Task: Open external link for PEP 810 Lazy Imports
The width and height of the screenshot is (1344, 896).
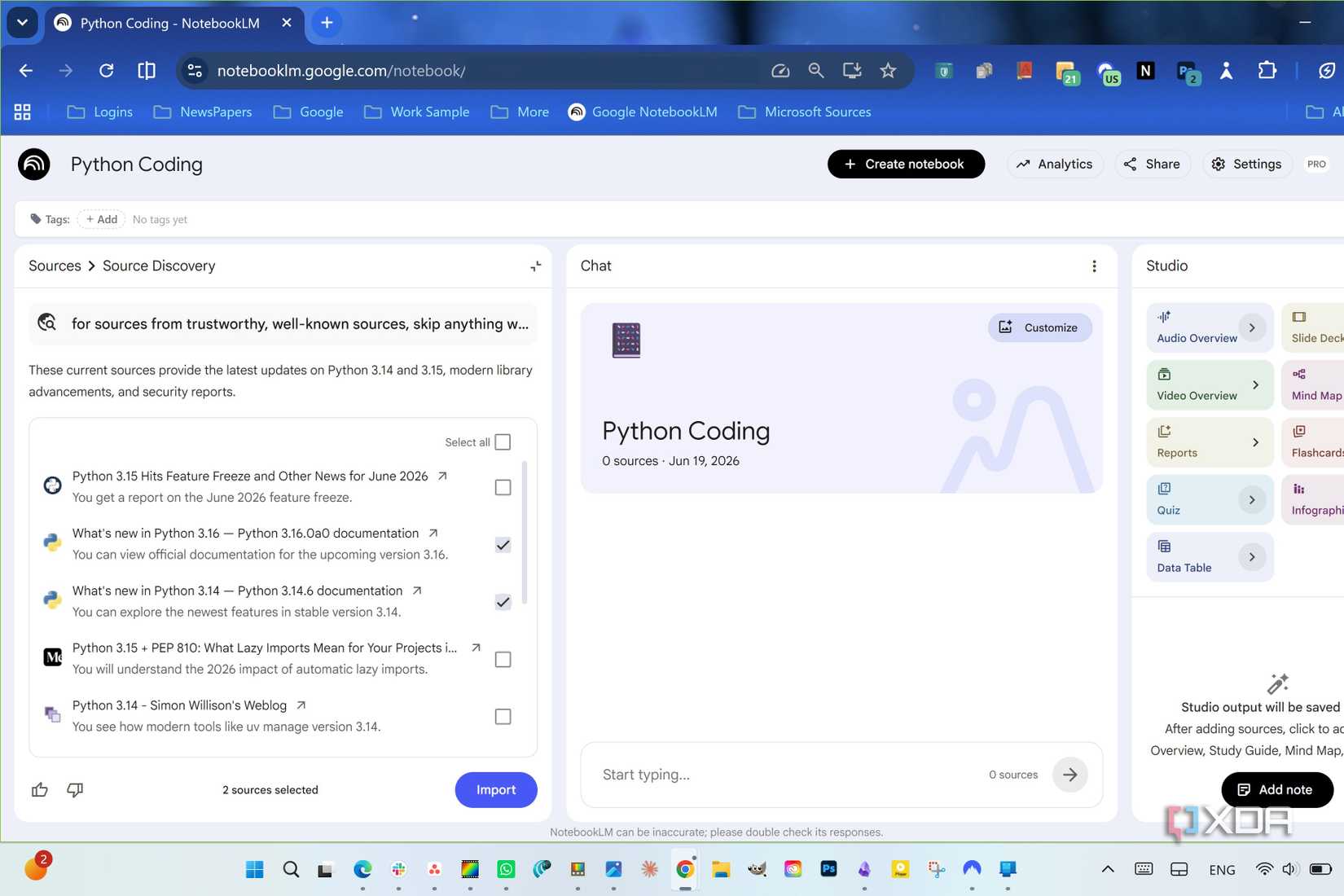Action: 476,648
